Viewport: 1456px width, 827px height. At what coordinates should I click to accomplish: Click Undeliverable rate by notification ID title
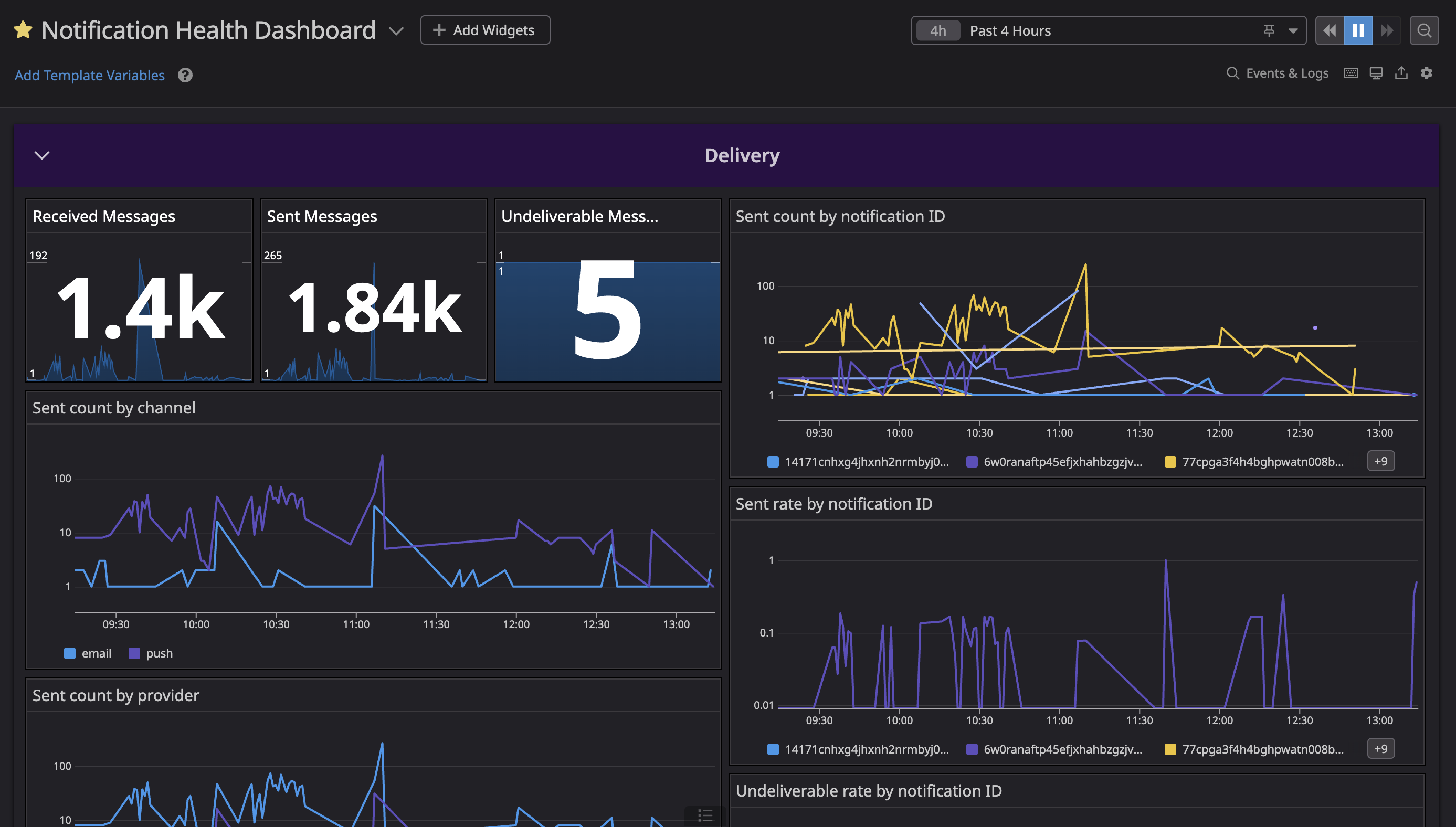[x=869, y=791]
